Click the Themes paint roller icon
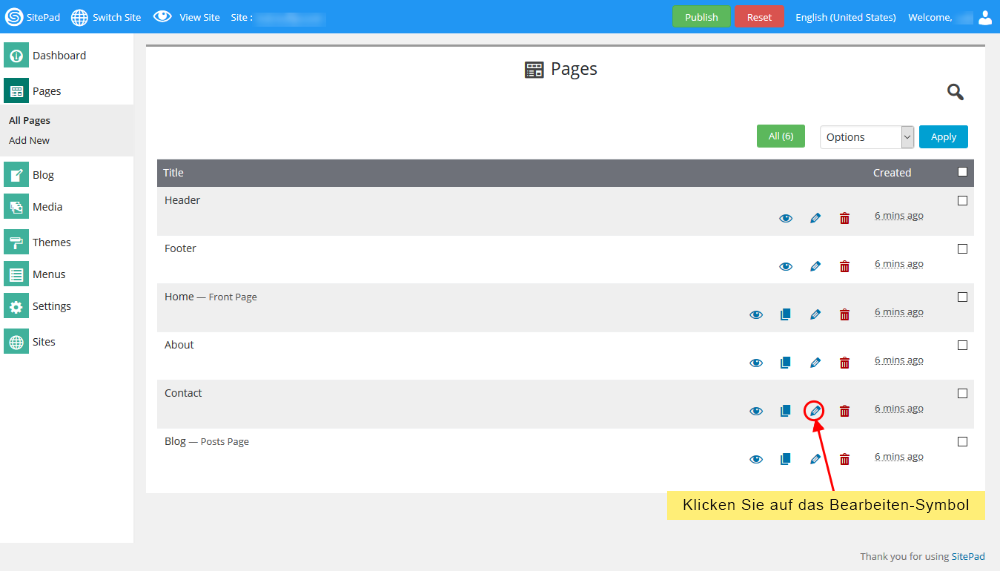 pos(16,242)
